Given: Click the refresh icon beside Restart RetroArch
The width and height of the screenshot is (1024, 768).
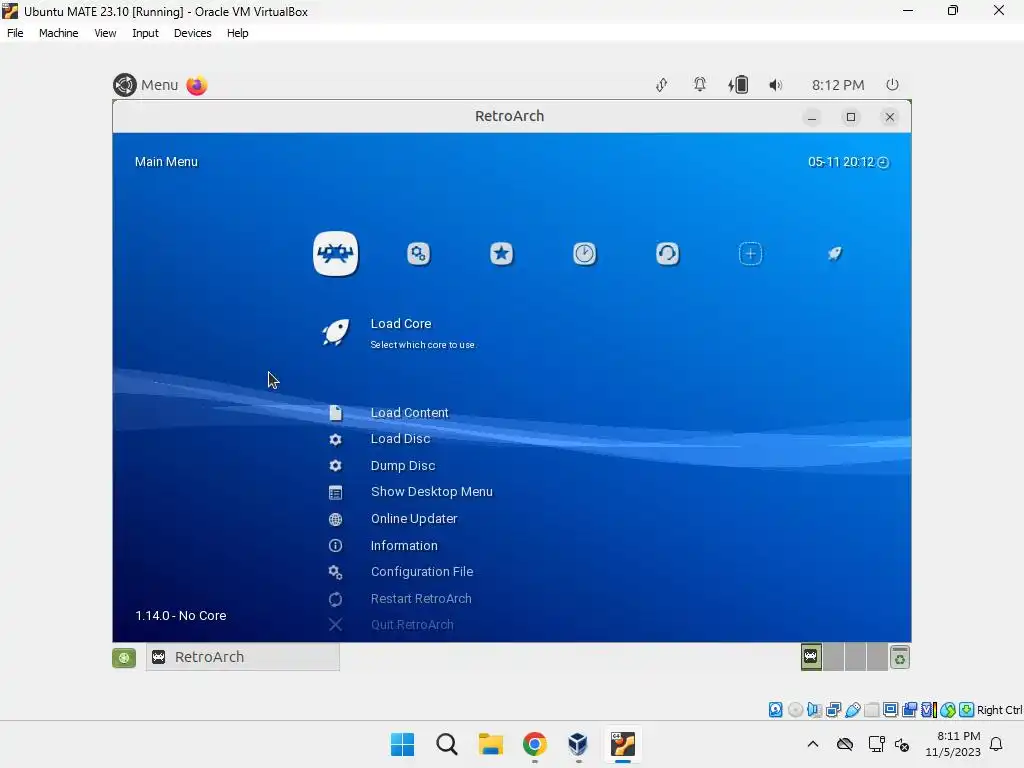Looking at the screenshot, I should 336,599.
